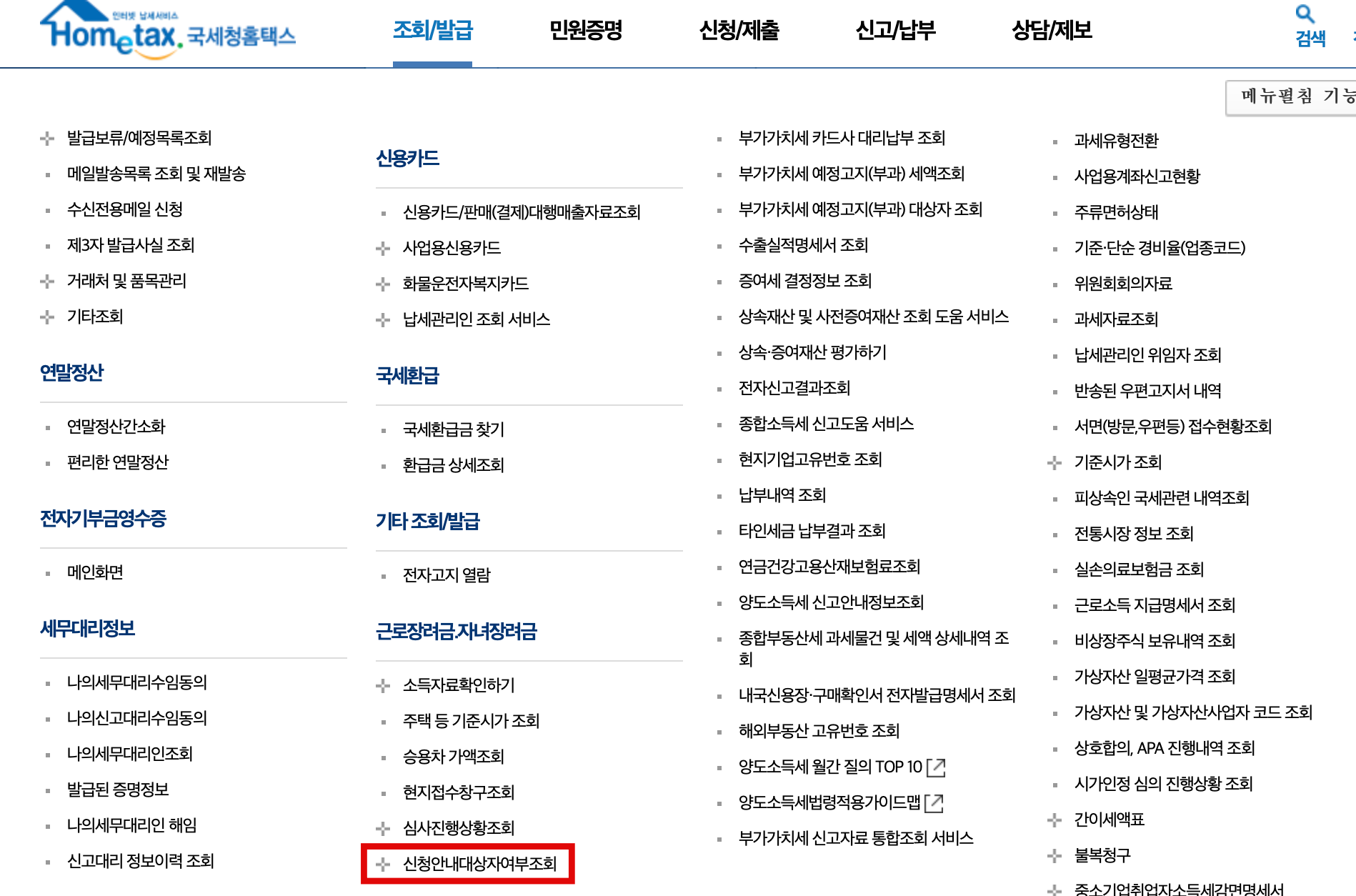
Task: Expand 기준시가 조회 submenu
Action: point(1055,463)
